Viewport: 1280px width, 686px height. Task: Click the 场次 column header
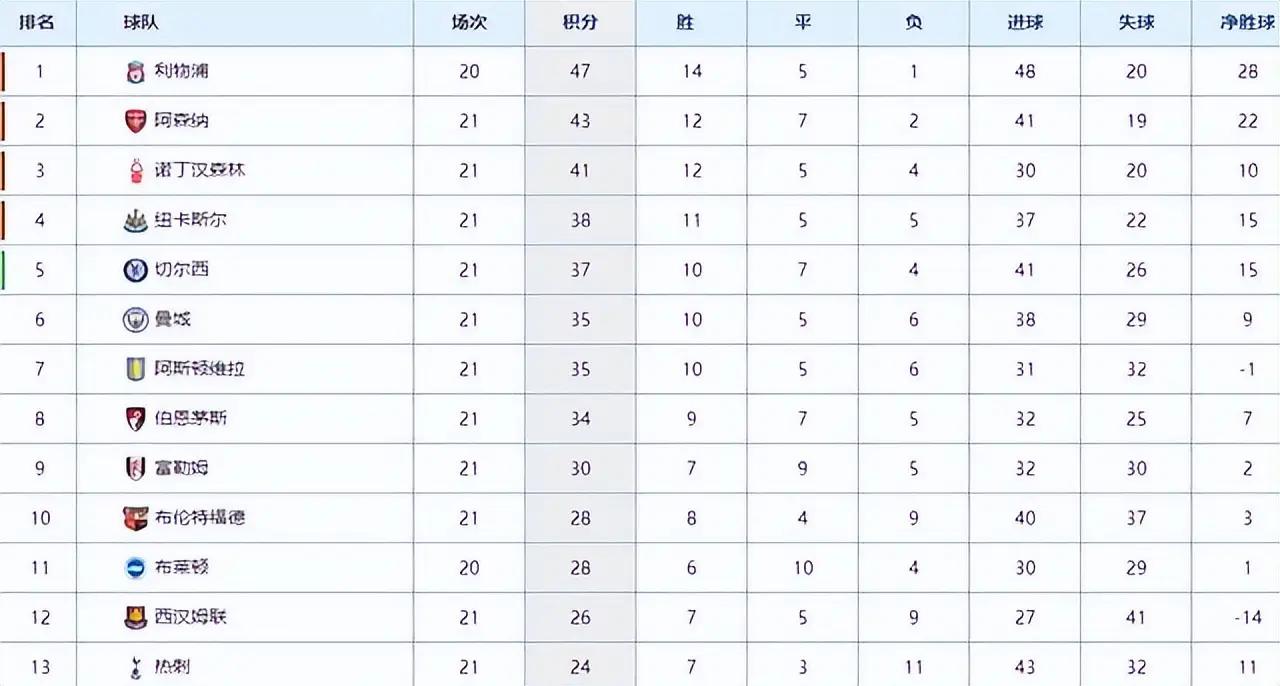[x=469, y=22]
